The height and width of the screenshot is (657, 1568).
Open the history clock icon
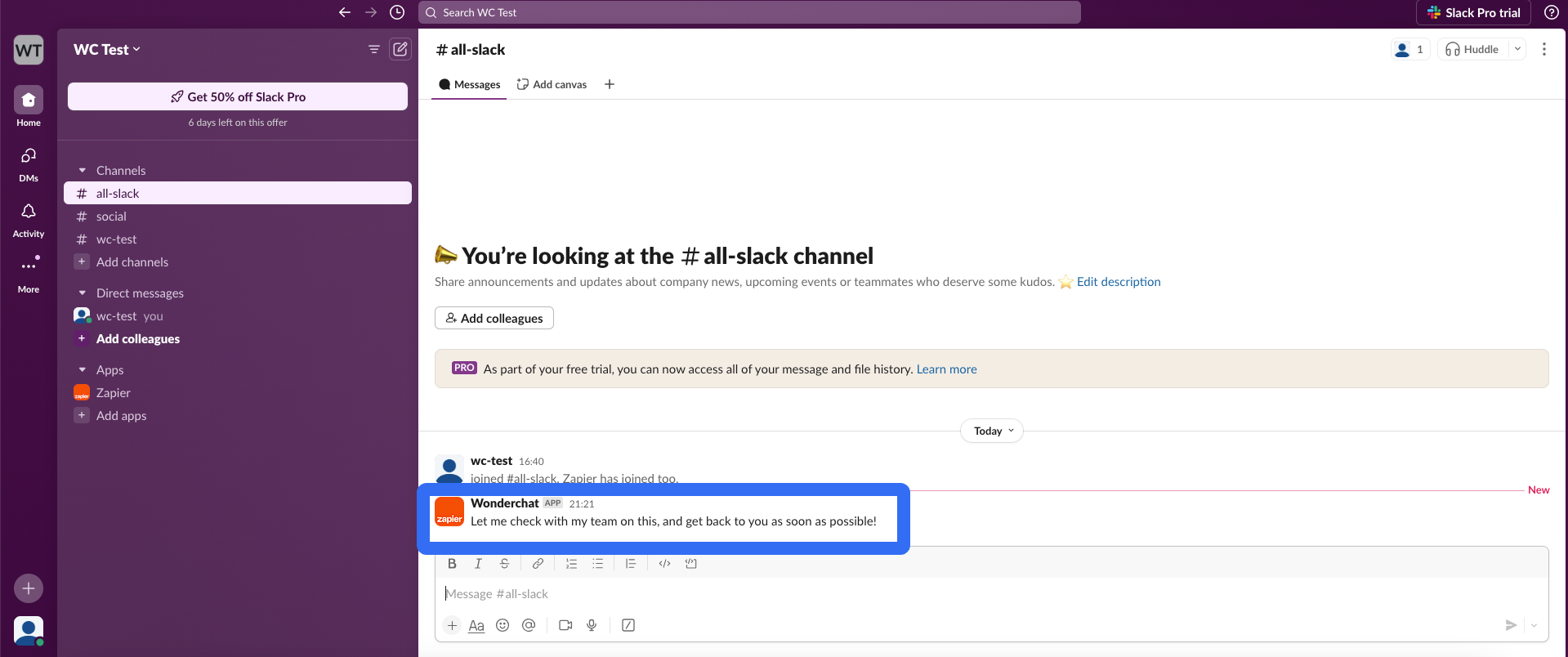click(x=397, y=12)
